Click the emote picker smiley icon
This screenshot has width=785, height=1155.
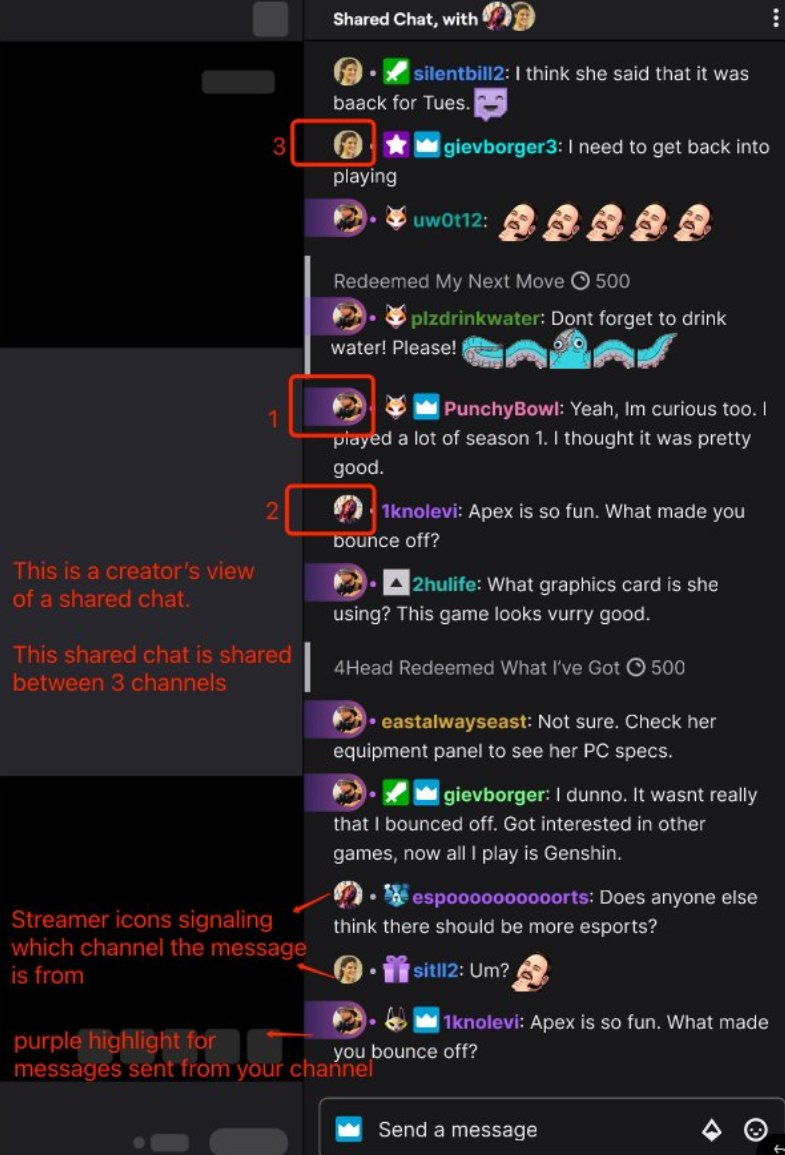coord(756,1129)
